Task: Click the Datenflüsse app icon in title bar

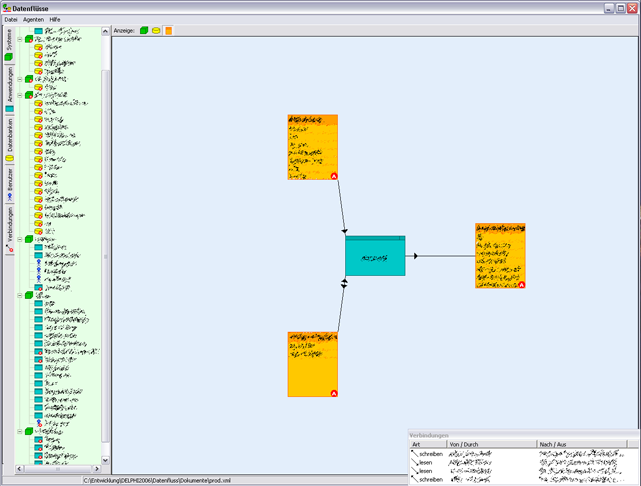Action: point(7,8)
